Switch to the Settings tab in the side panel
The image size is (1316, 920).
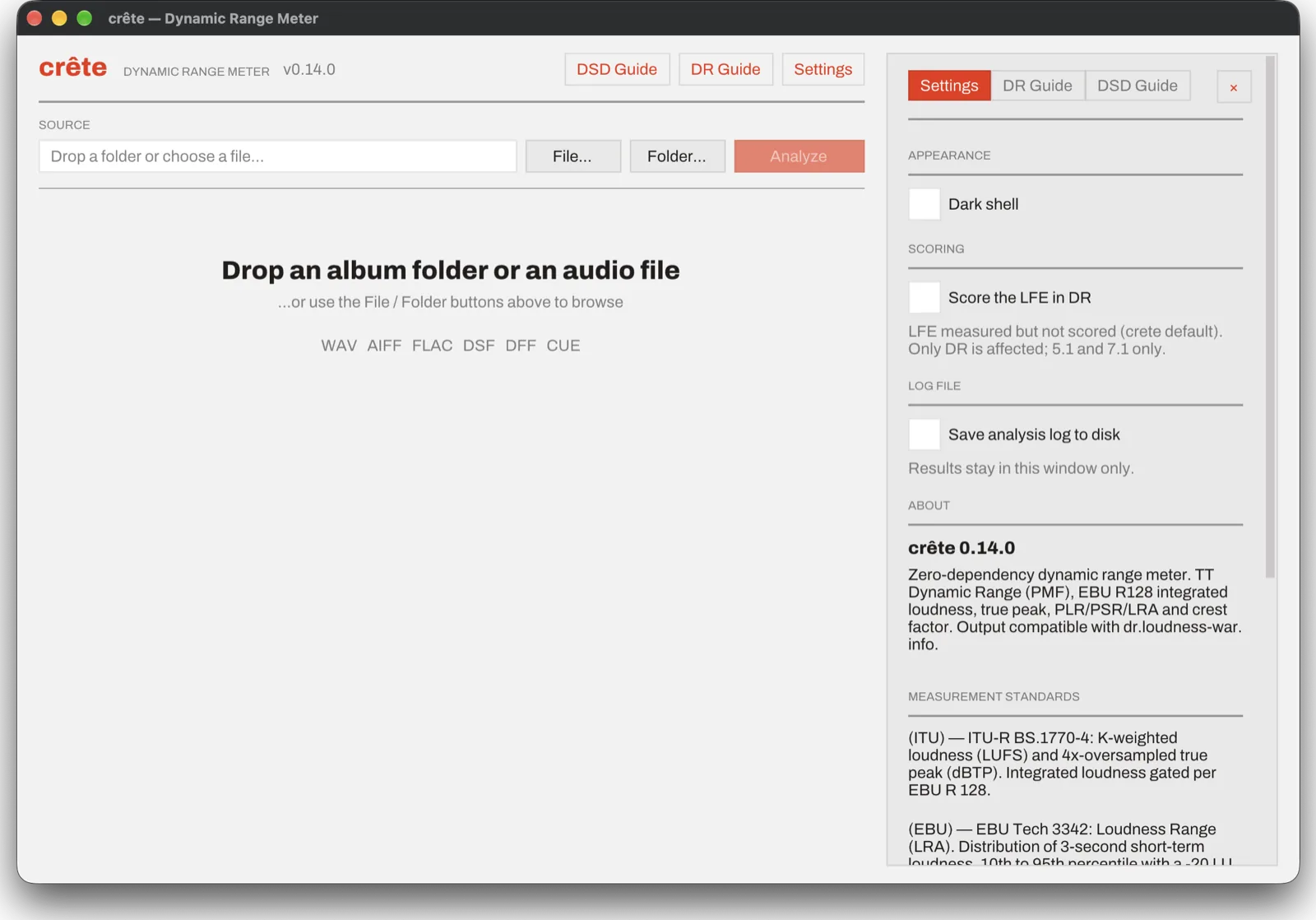[949, 86]
